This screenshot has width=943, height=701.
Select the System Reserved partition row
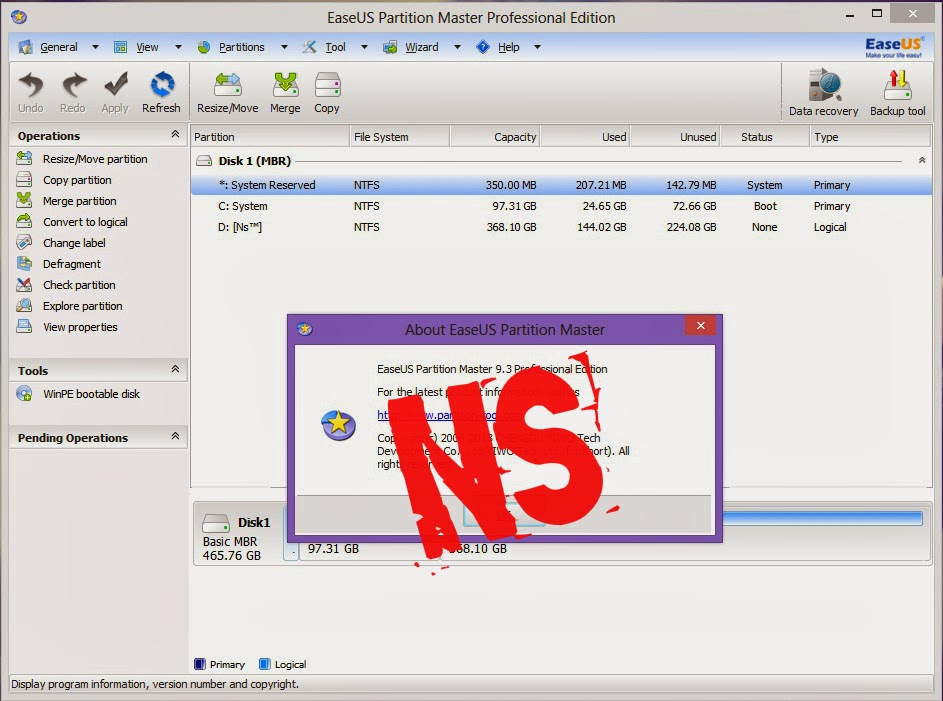561,185
